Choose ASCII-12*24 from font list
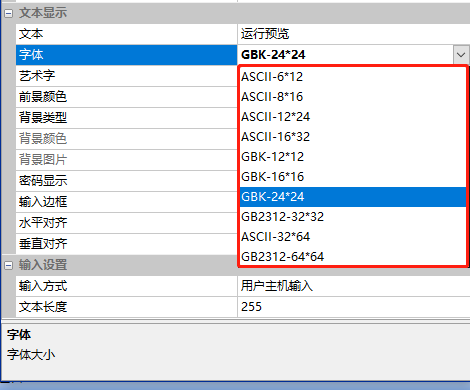The image size is (470, 390). click(353, 117)
